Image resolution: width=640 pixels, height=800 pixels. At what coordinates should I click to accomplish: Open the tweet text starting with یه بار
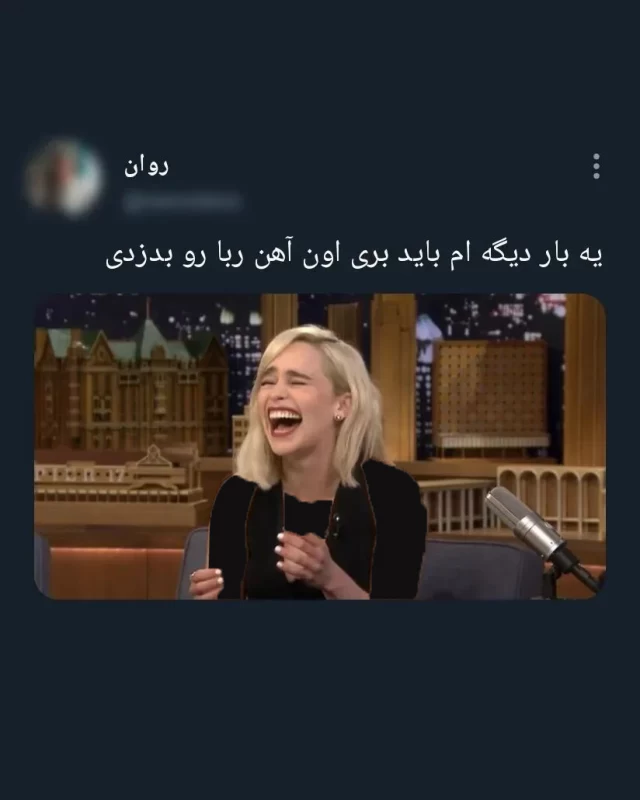click(x=354, y=256)
